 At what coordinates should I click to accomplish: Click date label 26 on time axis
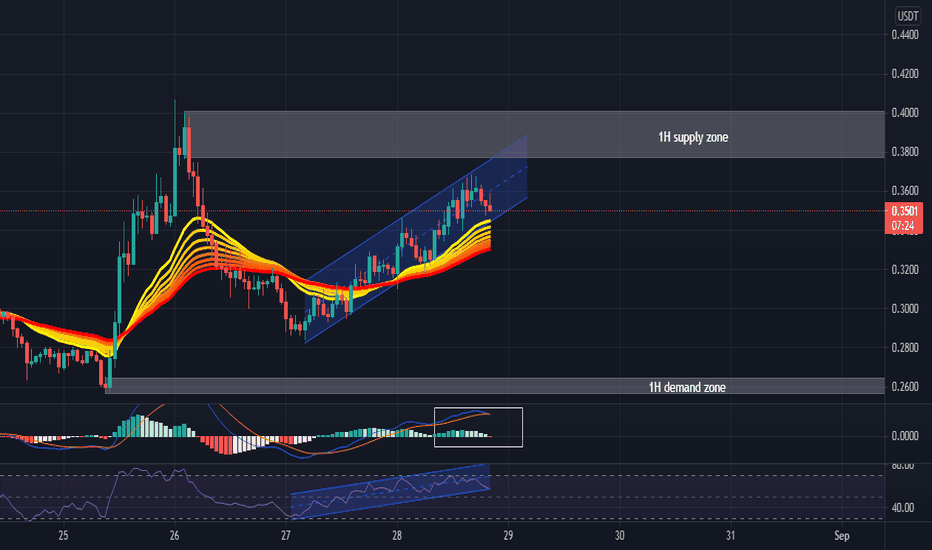point(174,536)
